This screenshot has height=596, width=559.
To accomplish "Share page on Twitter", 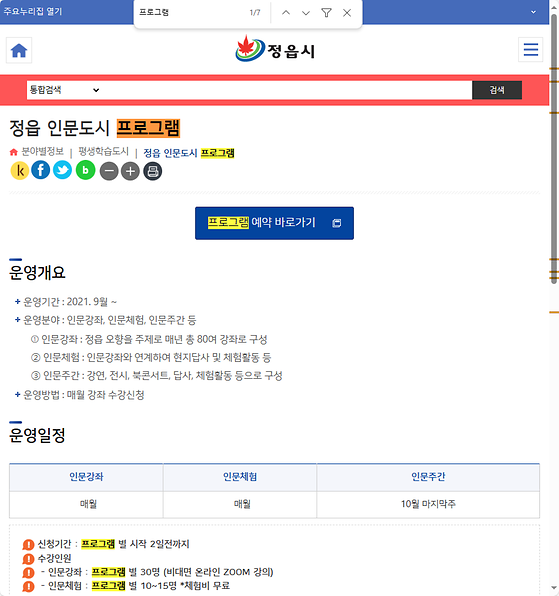I will [x=62, y=170].
